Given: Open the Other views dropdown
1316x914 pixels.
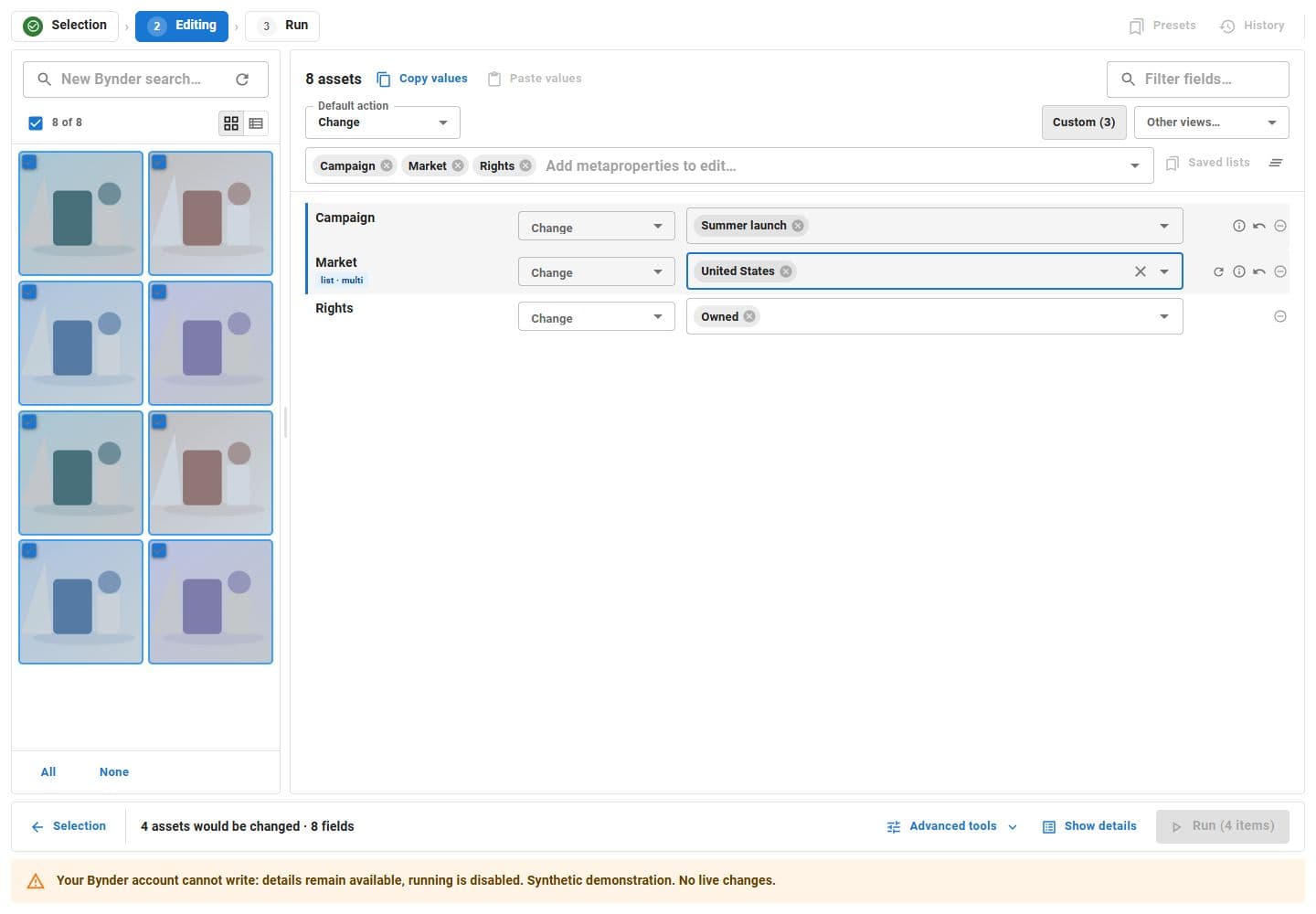Looking at the screenshot, I should click(1211, 122).
